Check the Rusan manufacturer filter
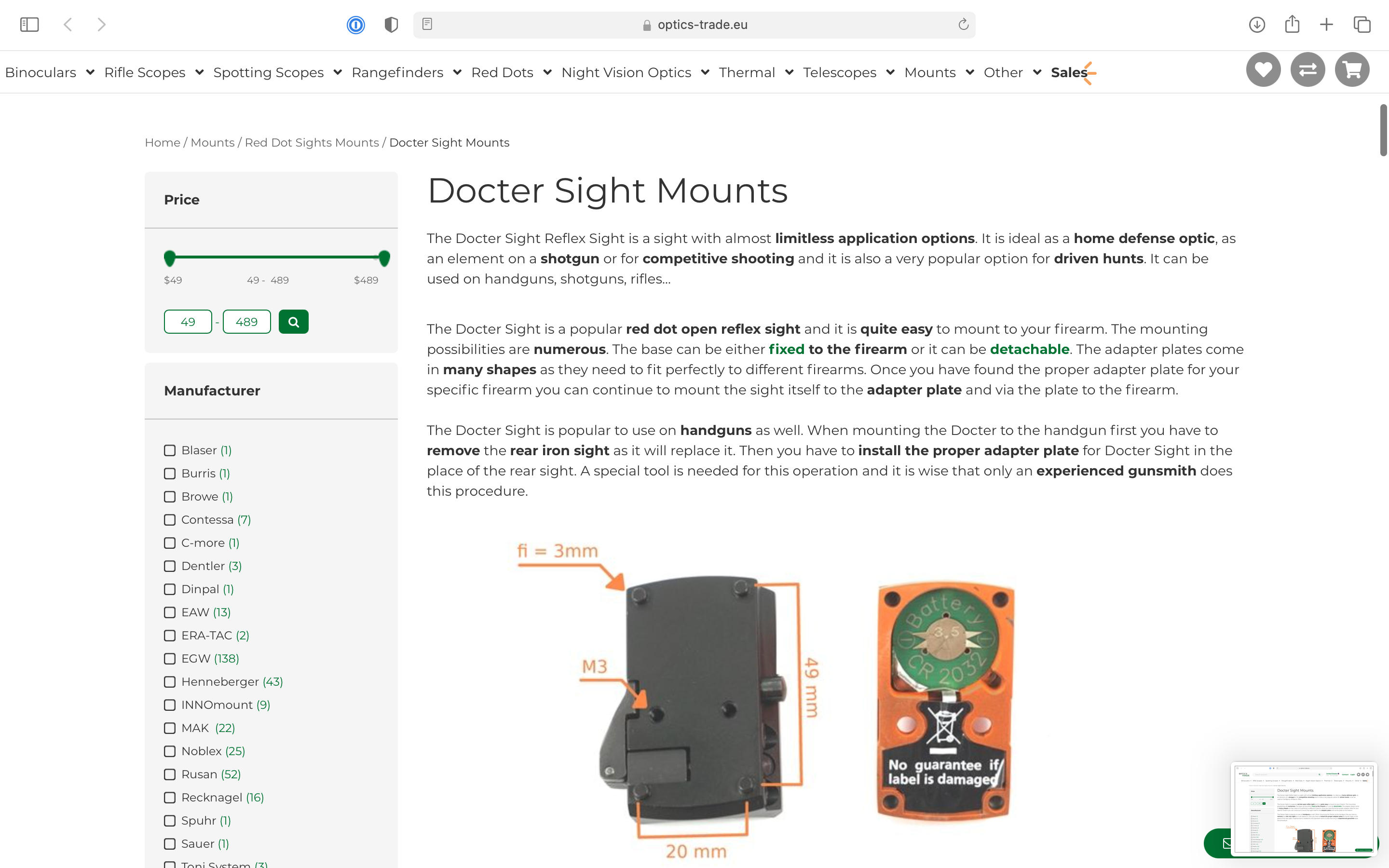 click(x=170, y=774)
